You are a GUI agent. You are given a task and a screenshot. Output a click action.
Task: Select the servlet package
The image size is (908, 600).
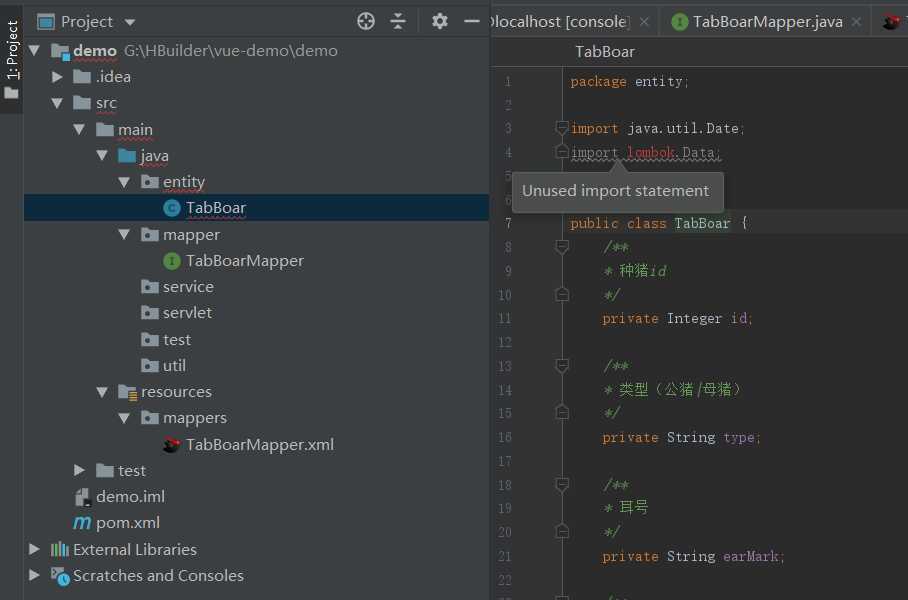(x=187, y=313)
